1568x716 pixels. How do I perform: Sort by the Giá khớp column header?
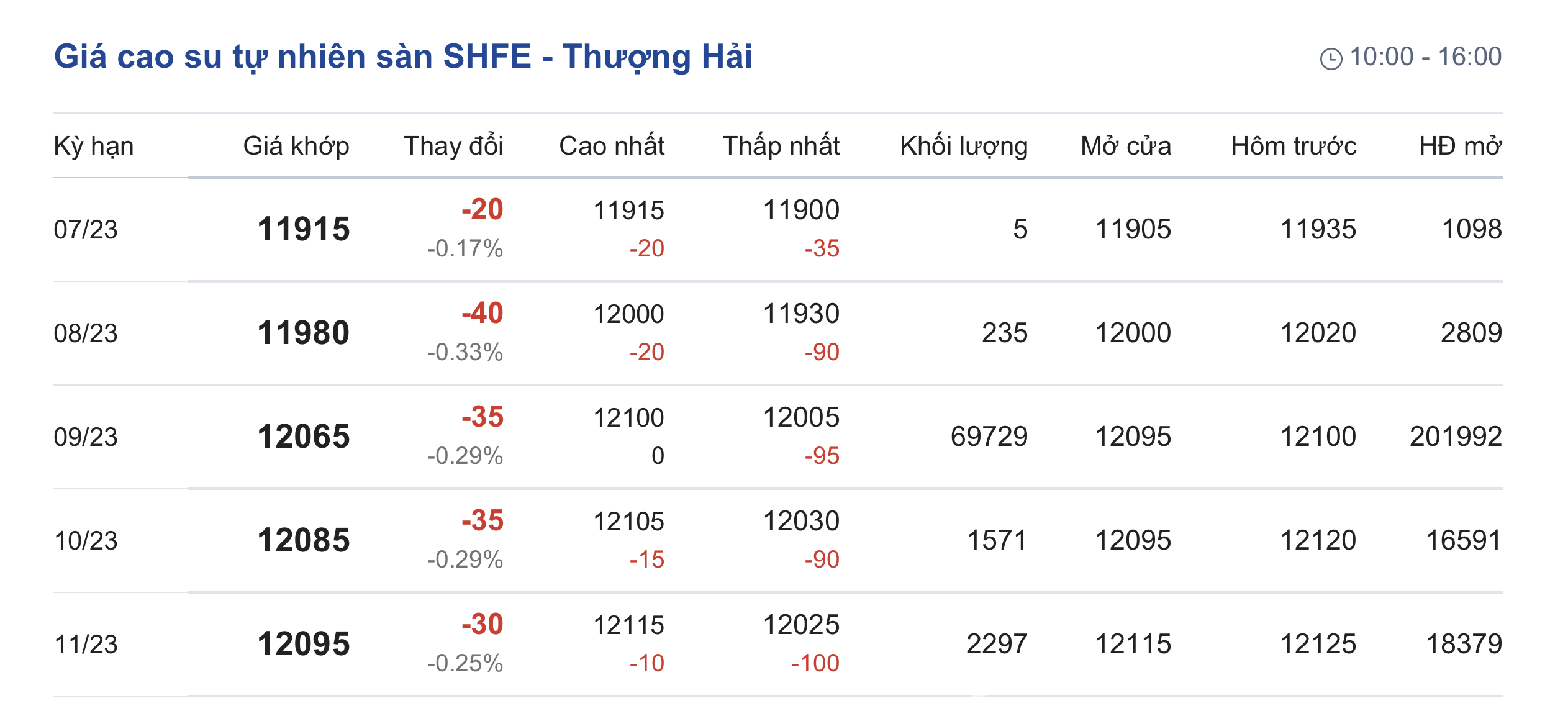[296, 147]
